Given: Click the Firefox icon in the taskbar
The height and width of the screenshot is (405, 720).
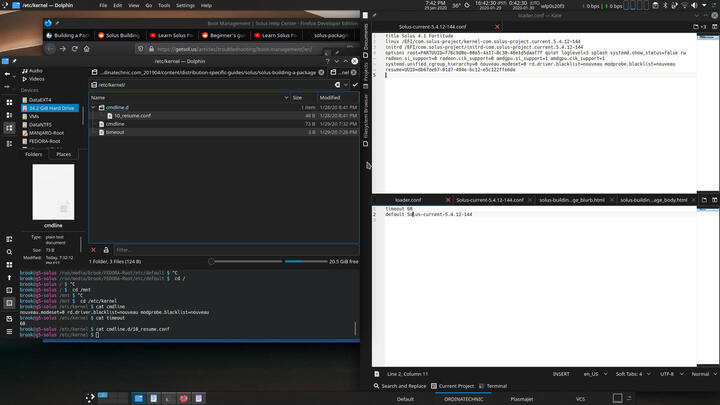Looking at the screenshot, I should (x=184, y=398).
